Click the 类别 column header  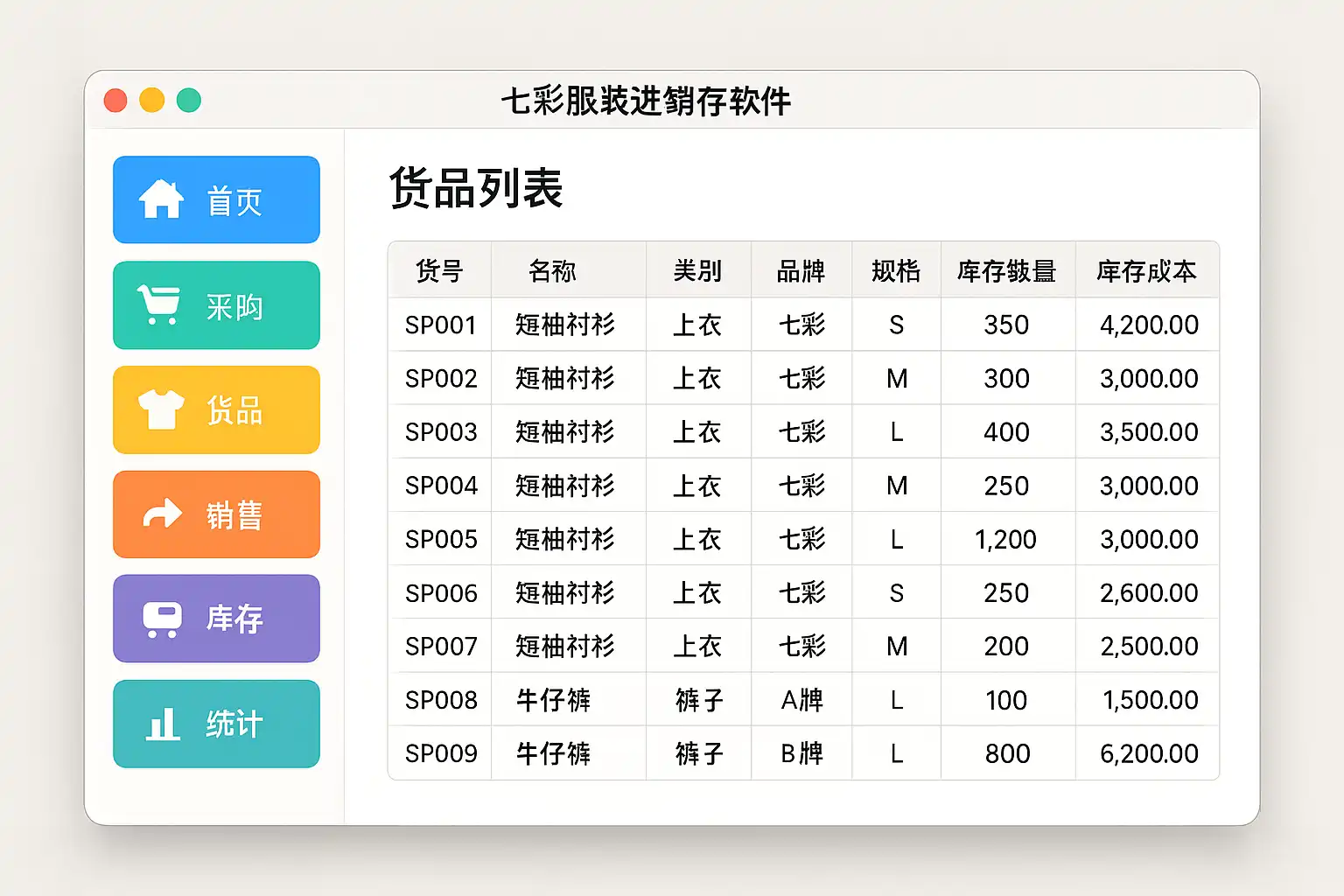click(x=697, y=271)
